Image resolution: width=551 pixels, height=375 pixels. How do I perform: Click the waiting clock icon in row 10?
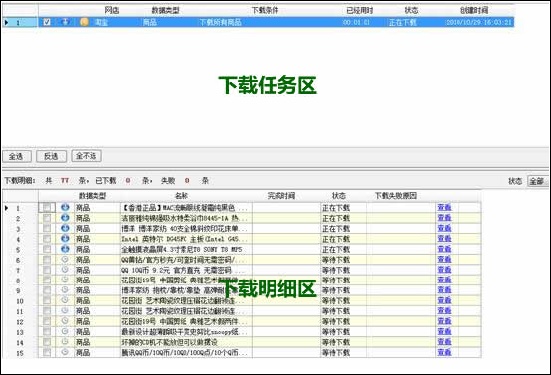pyautogui.click(x=65, y=300)
